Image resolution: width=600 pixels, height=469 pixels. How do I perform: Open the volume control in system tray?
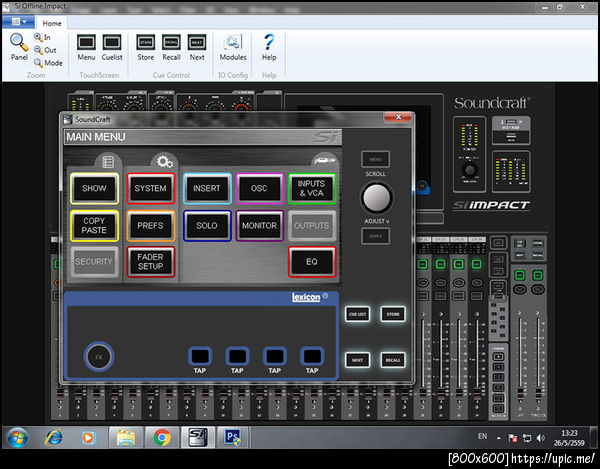click(541, 438)
